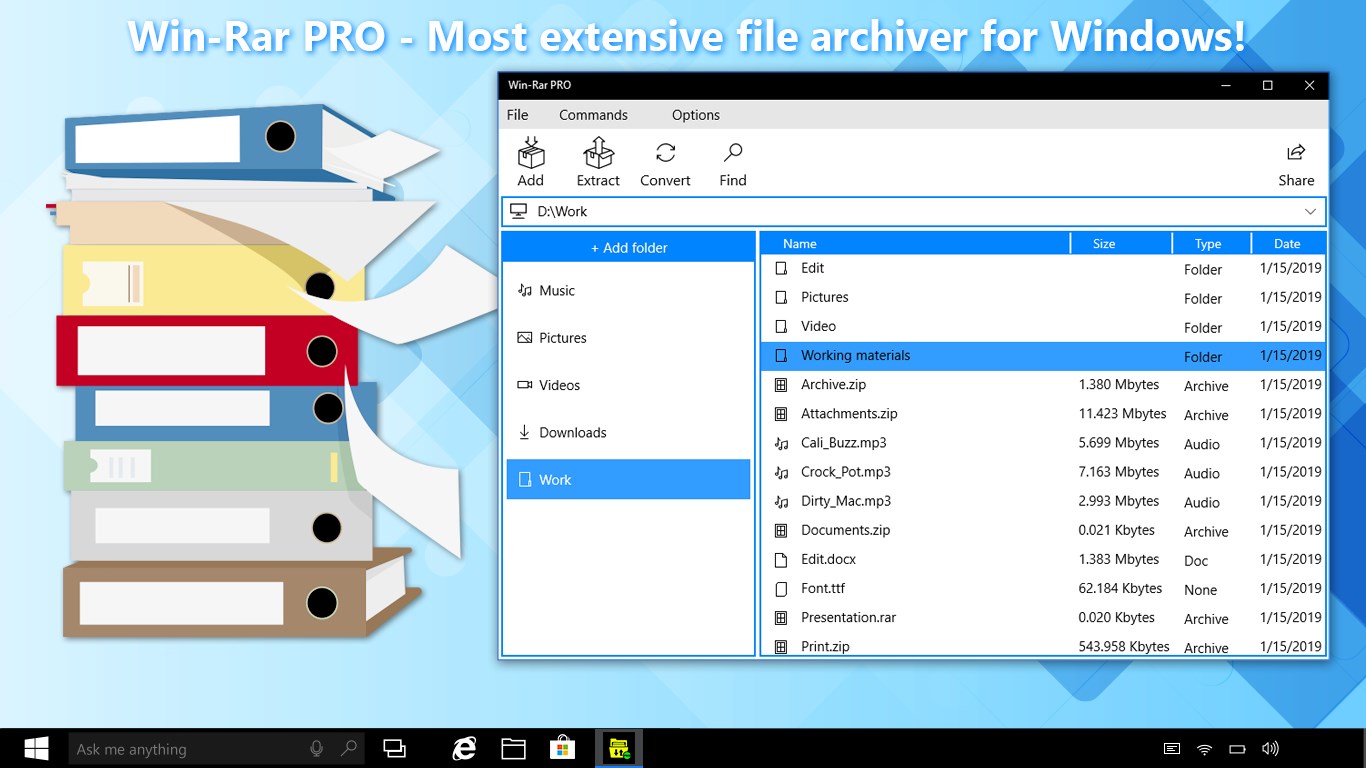Click the + Add folder button
The height and width of the screenshot is (768, 1366).
click(629, 247)
